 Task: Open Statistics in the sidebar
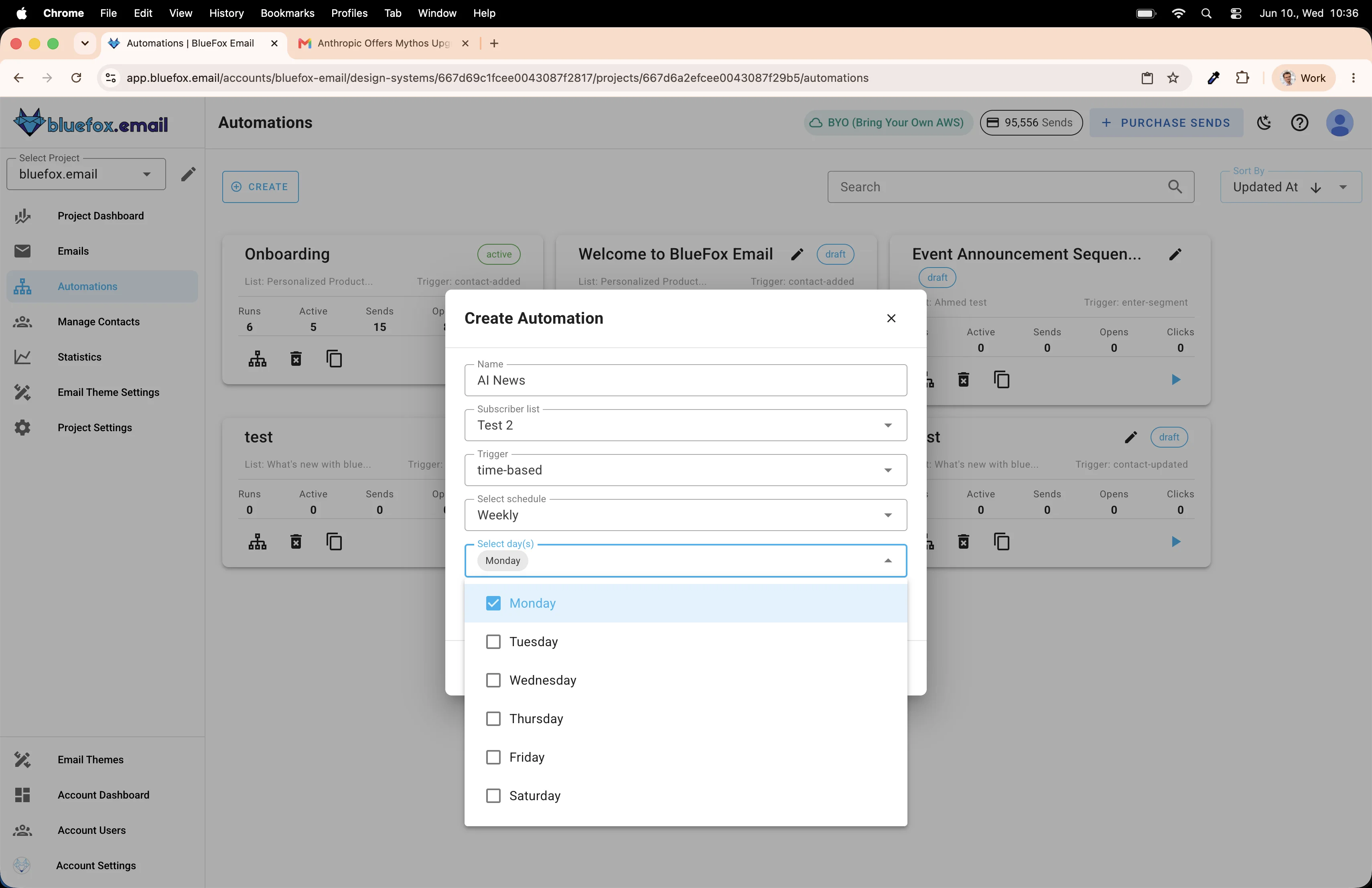point(102,357)
